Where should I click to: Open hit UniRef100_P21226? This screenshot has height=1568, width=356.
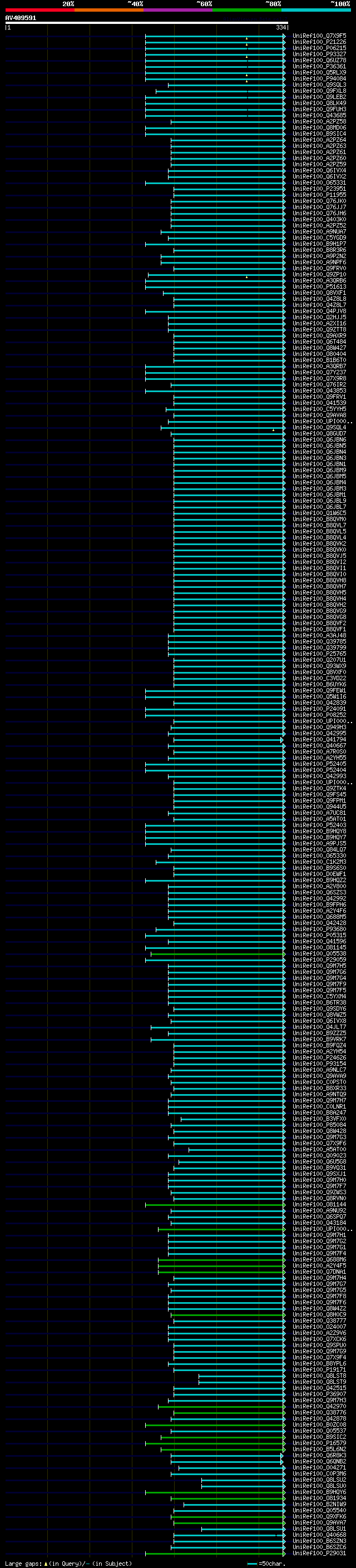pyautogui.click(x=319, y=43)
